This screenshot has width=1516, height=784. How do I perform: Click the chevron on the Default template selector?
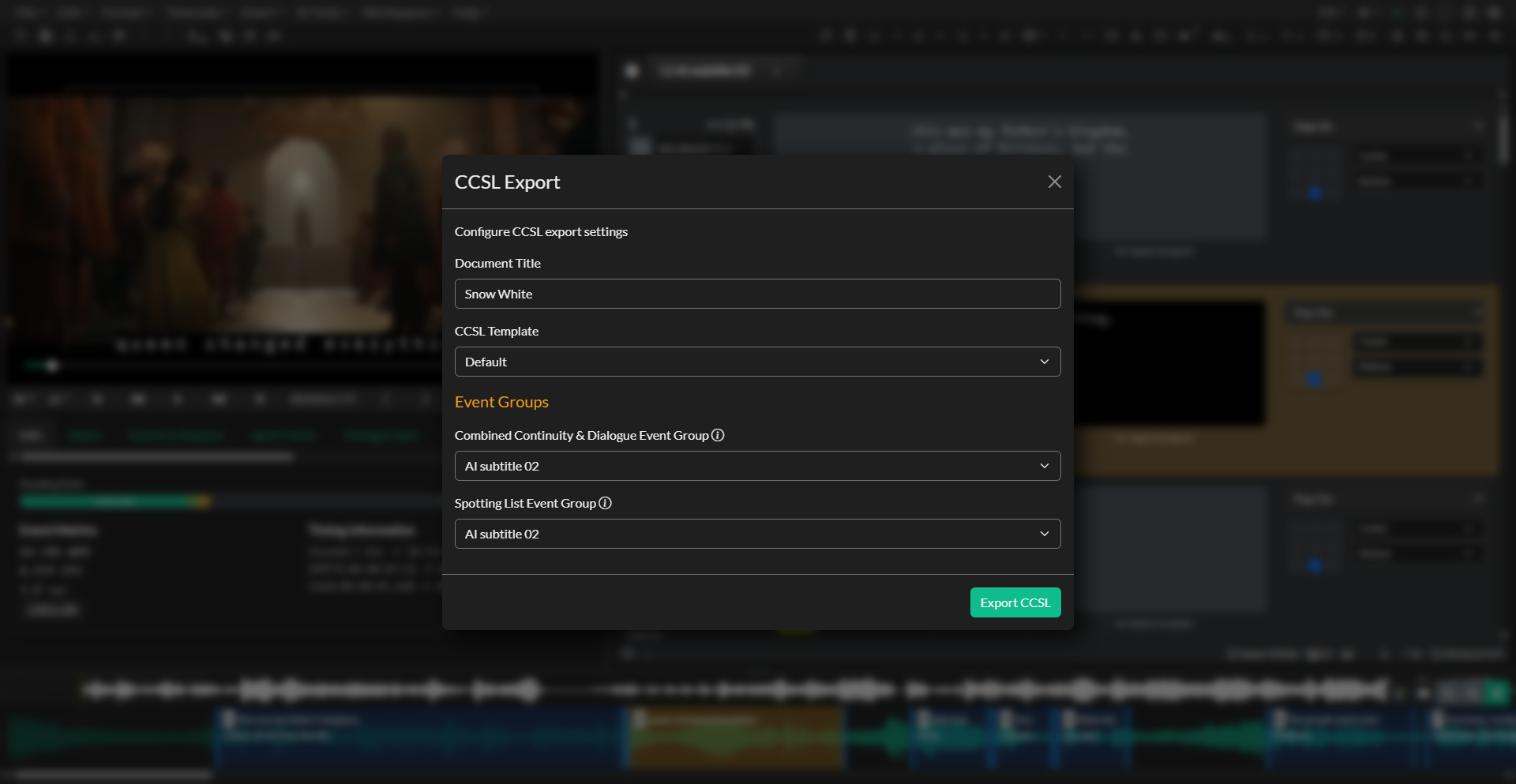[1045, 362]
